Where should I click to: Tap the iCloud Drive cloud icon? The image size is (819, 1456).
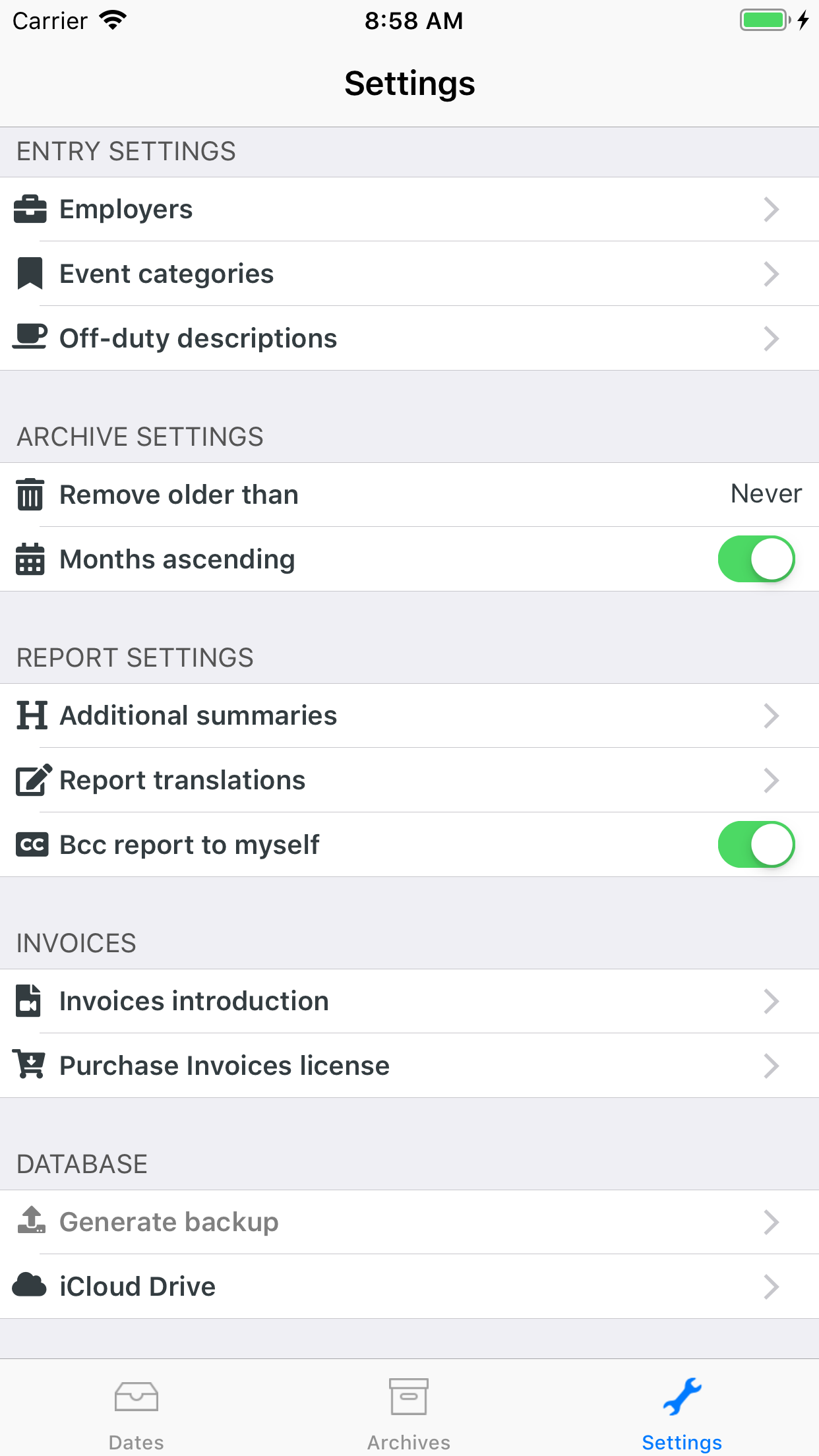pyautogui.click(x=30, y=1286)
